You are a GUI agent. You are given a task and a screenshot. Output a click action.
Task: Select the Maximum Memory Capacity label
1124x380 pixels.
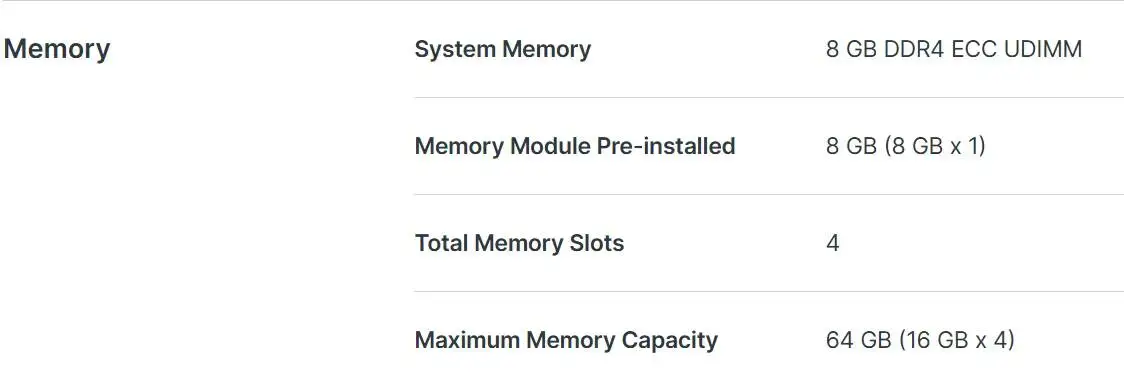click(566, 340)
